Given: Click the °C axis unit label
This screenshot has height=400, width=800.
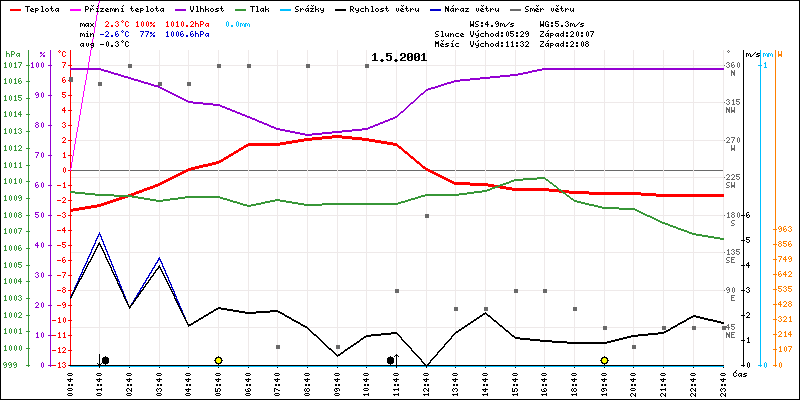Looking at the screenshot, I should coord(62,53).
